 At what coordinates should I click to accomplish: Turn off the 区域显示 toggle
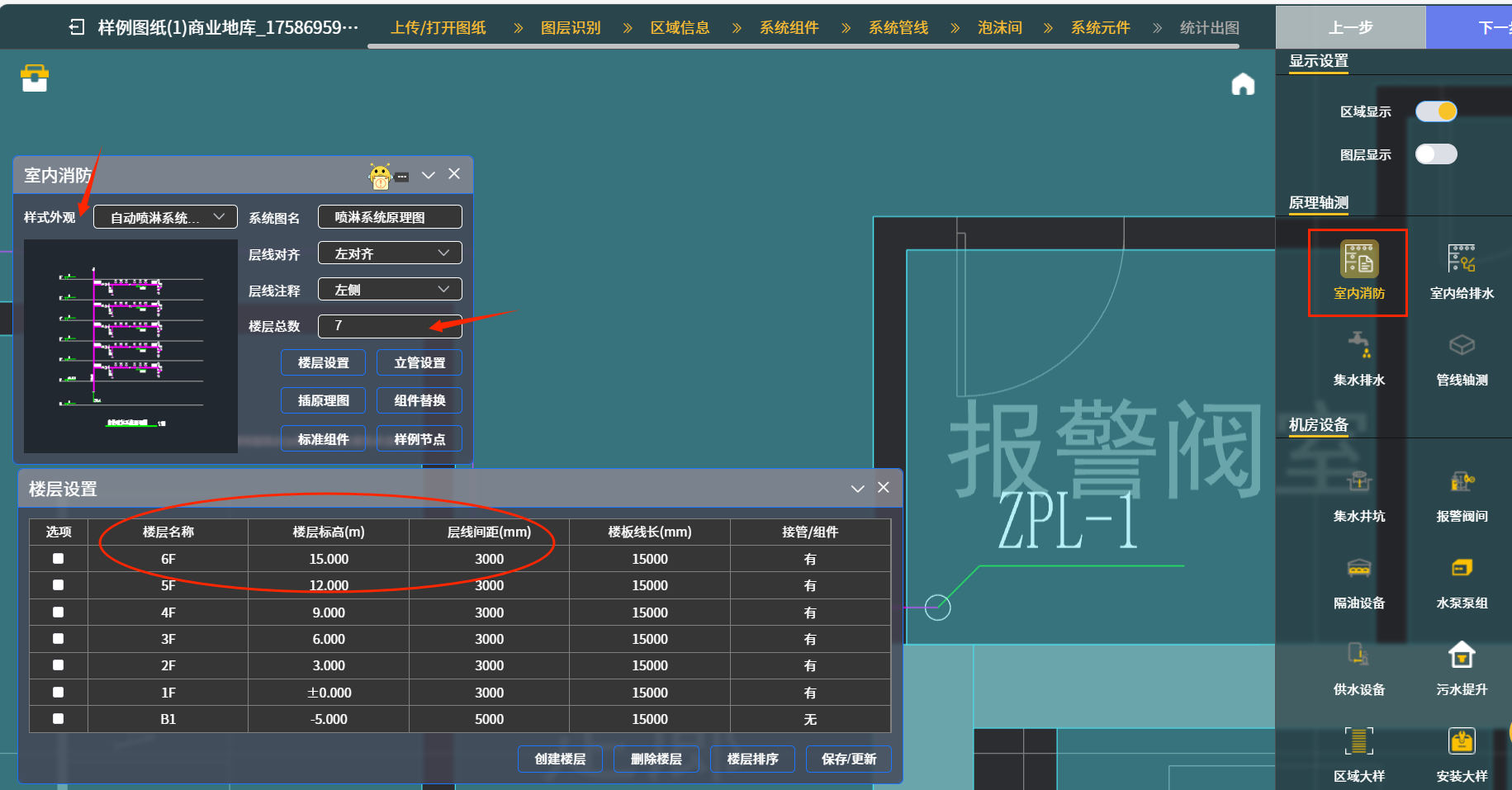(1436, 111)
